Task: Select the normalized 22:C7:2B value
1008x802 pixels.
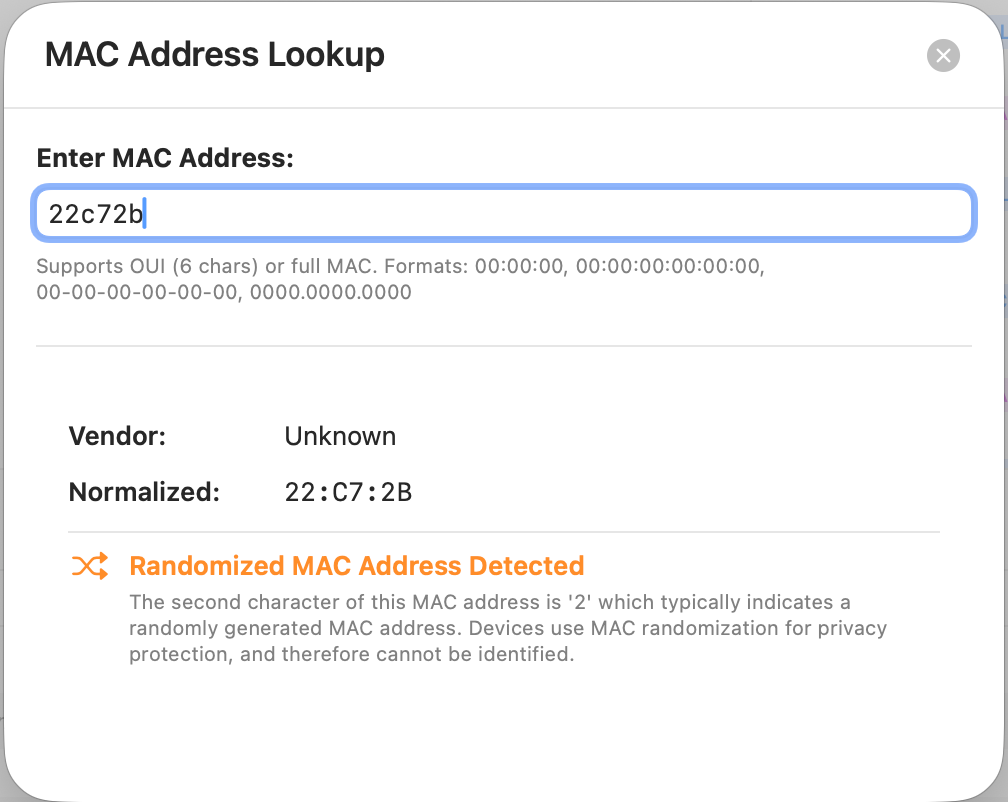Action: [x=348, y=493]
